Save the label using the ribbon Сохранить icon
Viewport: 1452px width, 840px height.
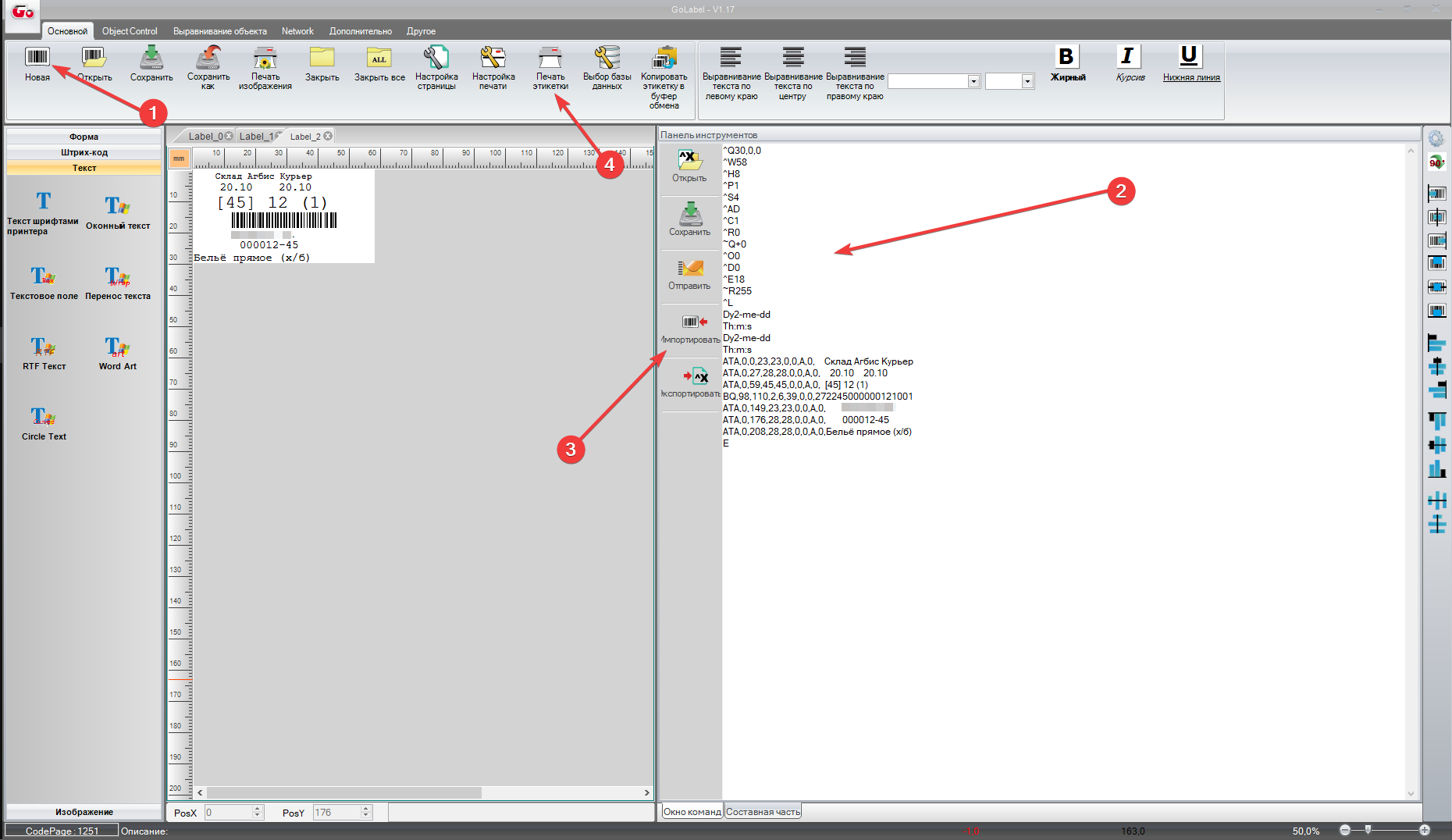[x=151, y=57]
